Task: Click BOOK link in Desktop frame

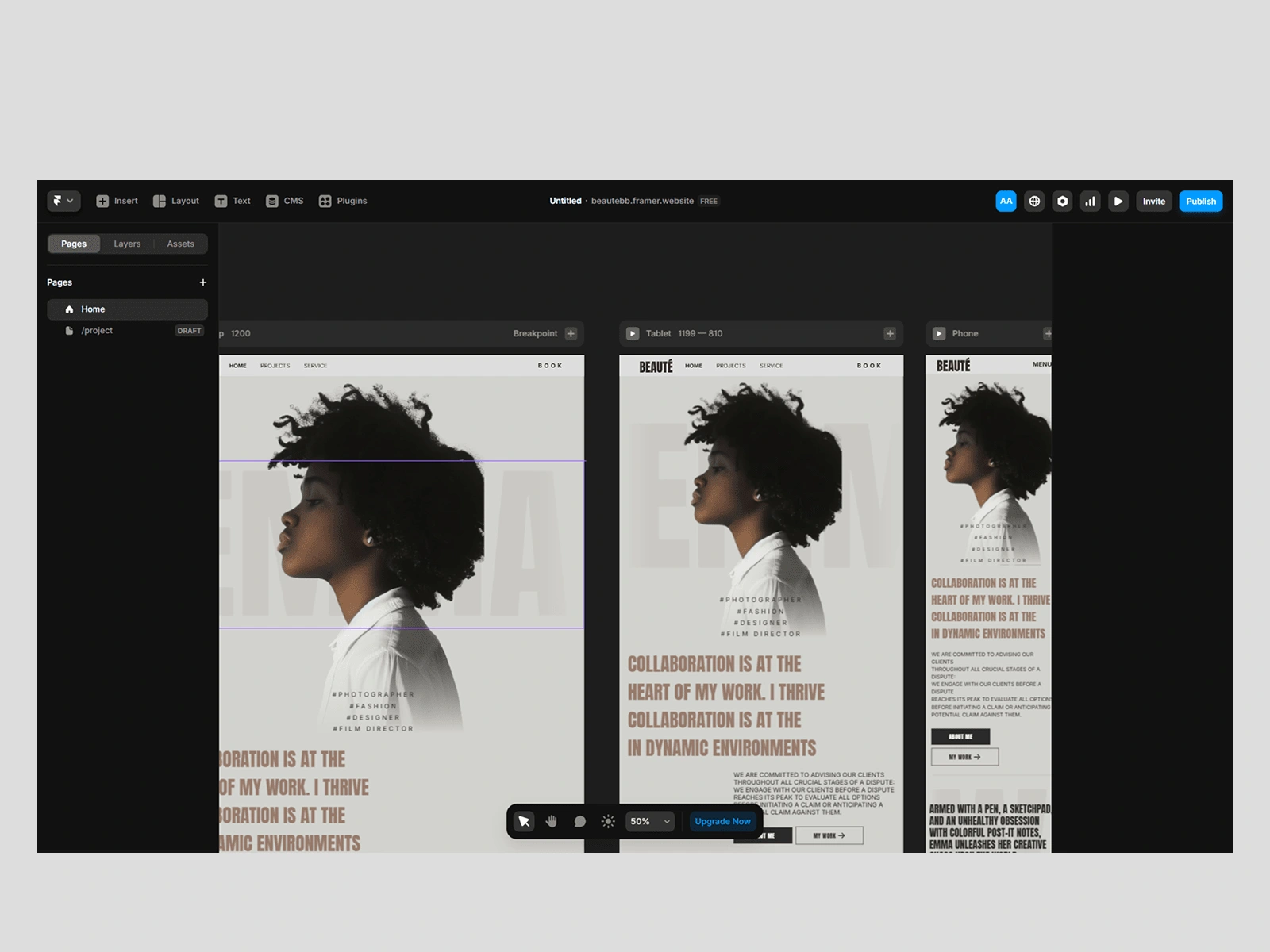Action: coord(550,366)
